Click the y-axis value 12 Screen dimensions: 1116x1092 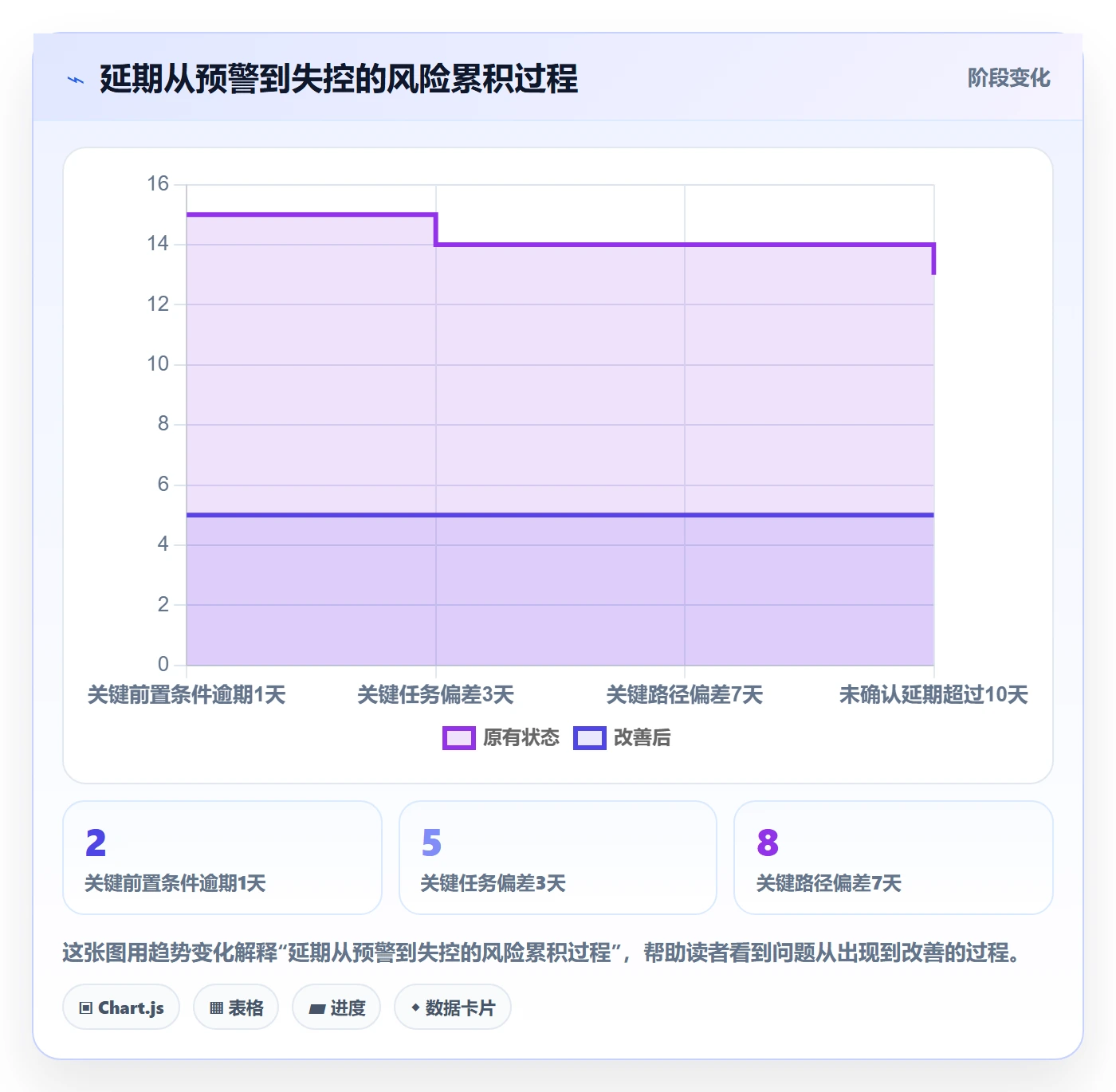[158, 304]
